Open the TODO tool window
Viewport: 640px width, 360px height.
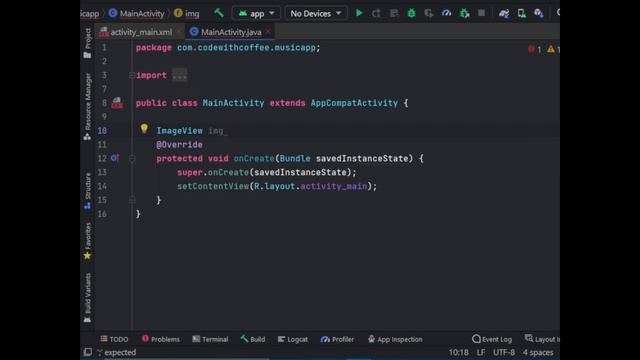114,339
